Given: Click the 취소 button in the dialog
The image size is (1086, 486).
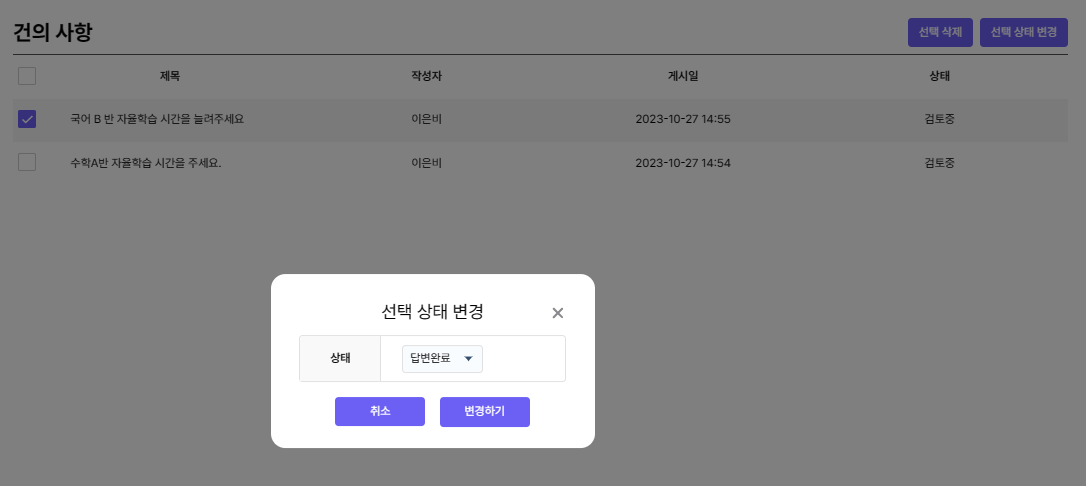Looking at the screenshot, I should pyautogui.click(x=380, y=412).
